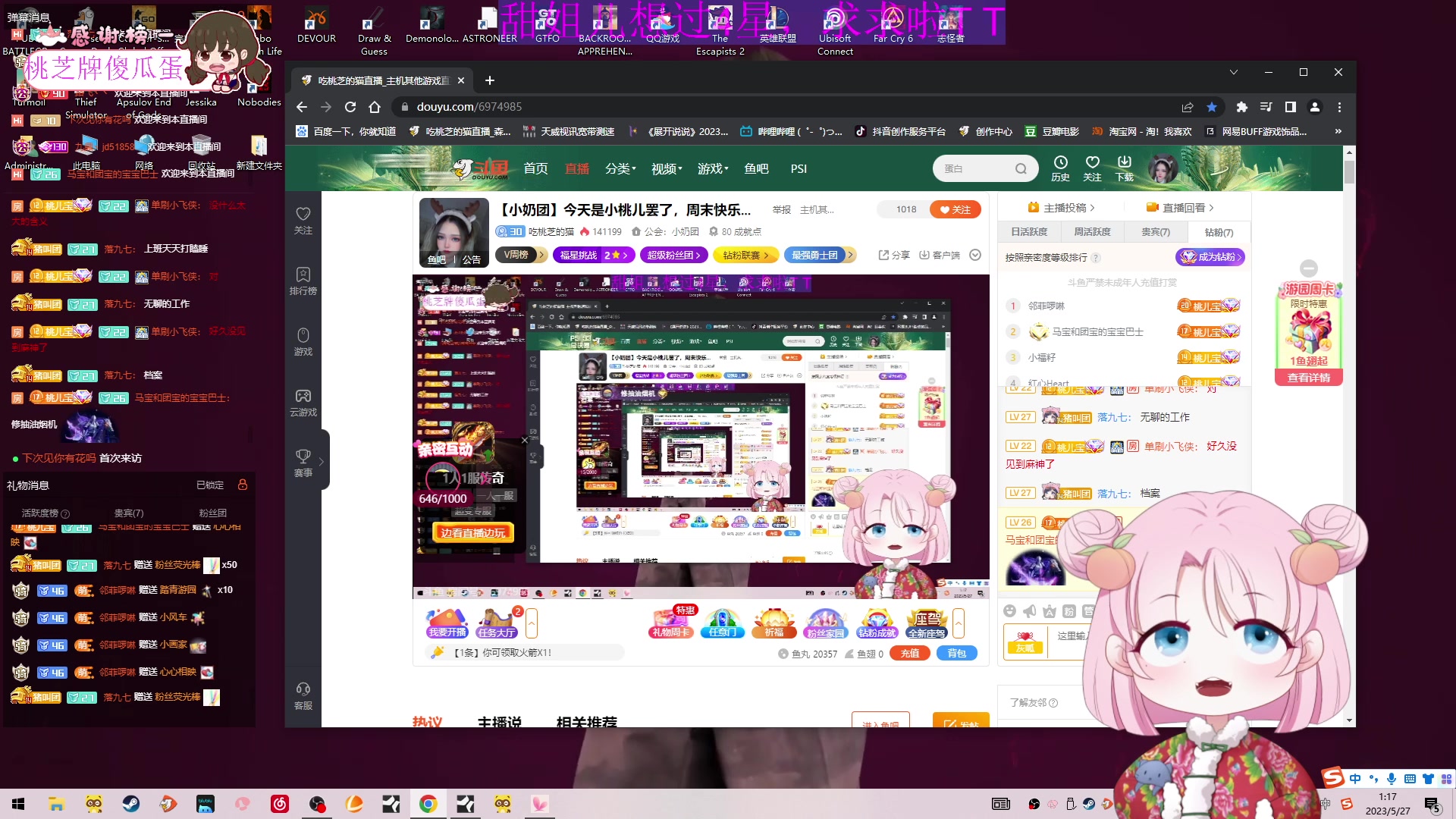The image size is (1456, 819).
Task: Reload the page in Chrome
Action: pyautogui.click(x=350, y=107)
